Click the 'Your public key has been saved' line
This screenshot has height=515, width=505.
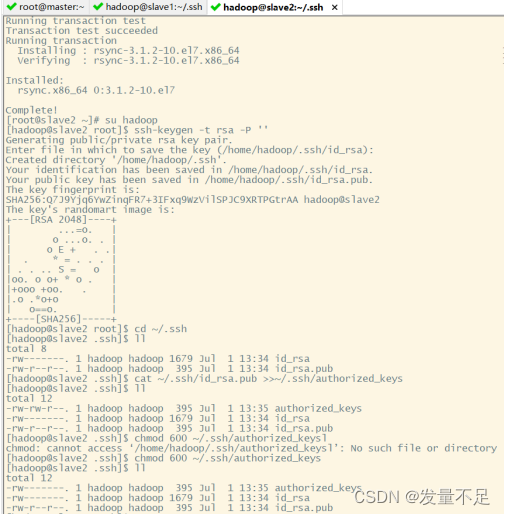(189, 180)
